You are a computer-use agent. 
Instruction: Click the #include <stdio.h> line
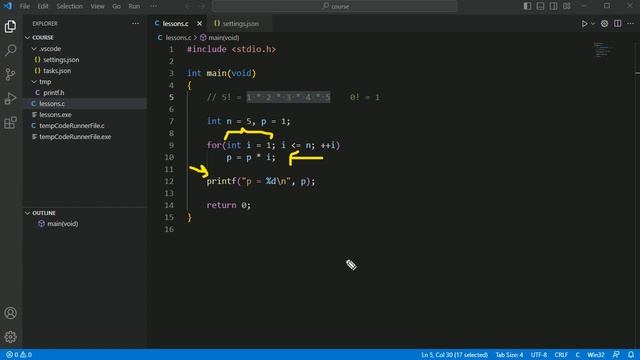[231, 49]
